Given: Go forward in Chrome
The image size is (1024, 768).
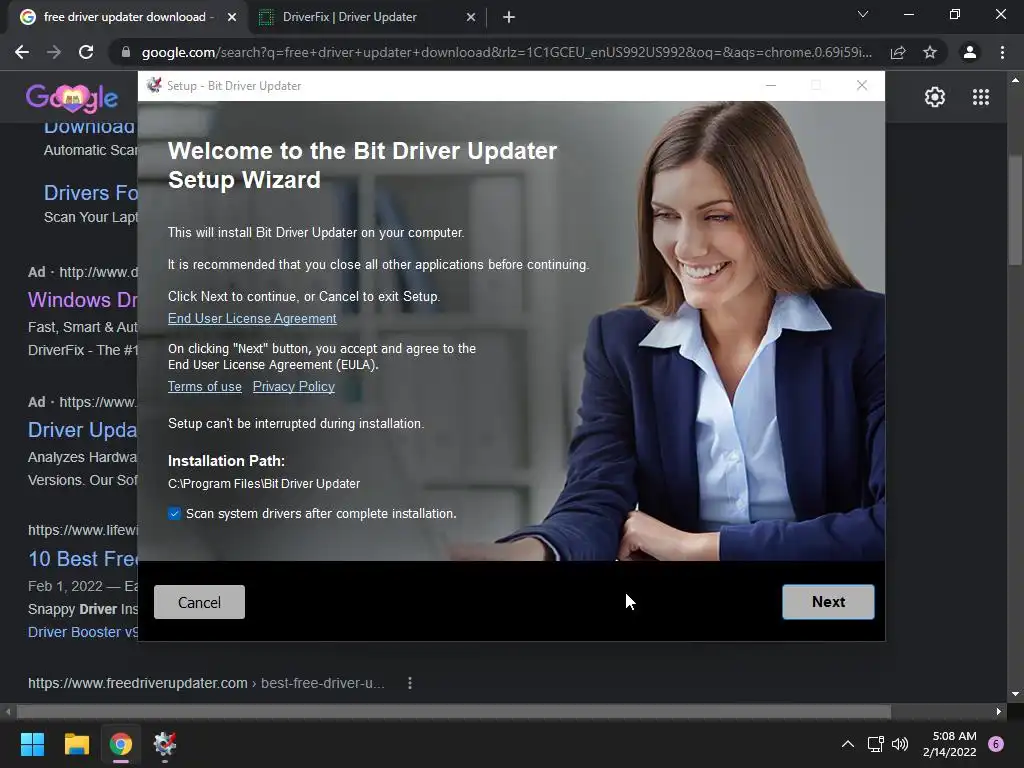Looking at the screenshot, I should (x=54, y=52).
